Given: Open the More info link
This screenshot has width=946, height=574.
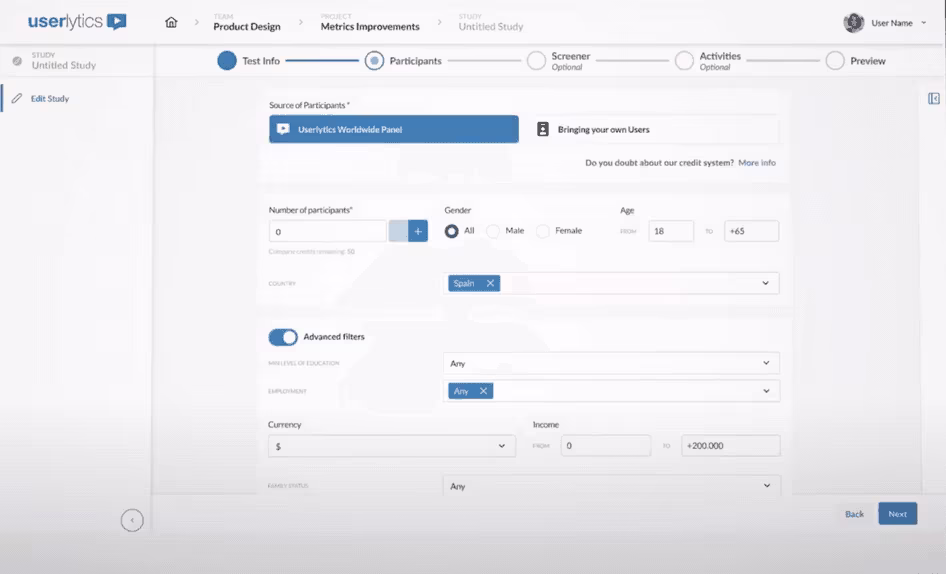Looking at the screenshot, I should tap(757, 163).
